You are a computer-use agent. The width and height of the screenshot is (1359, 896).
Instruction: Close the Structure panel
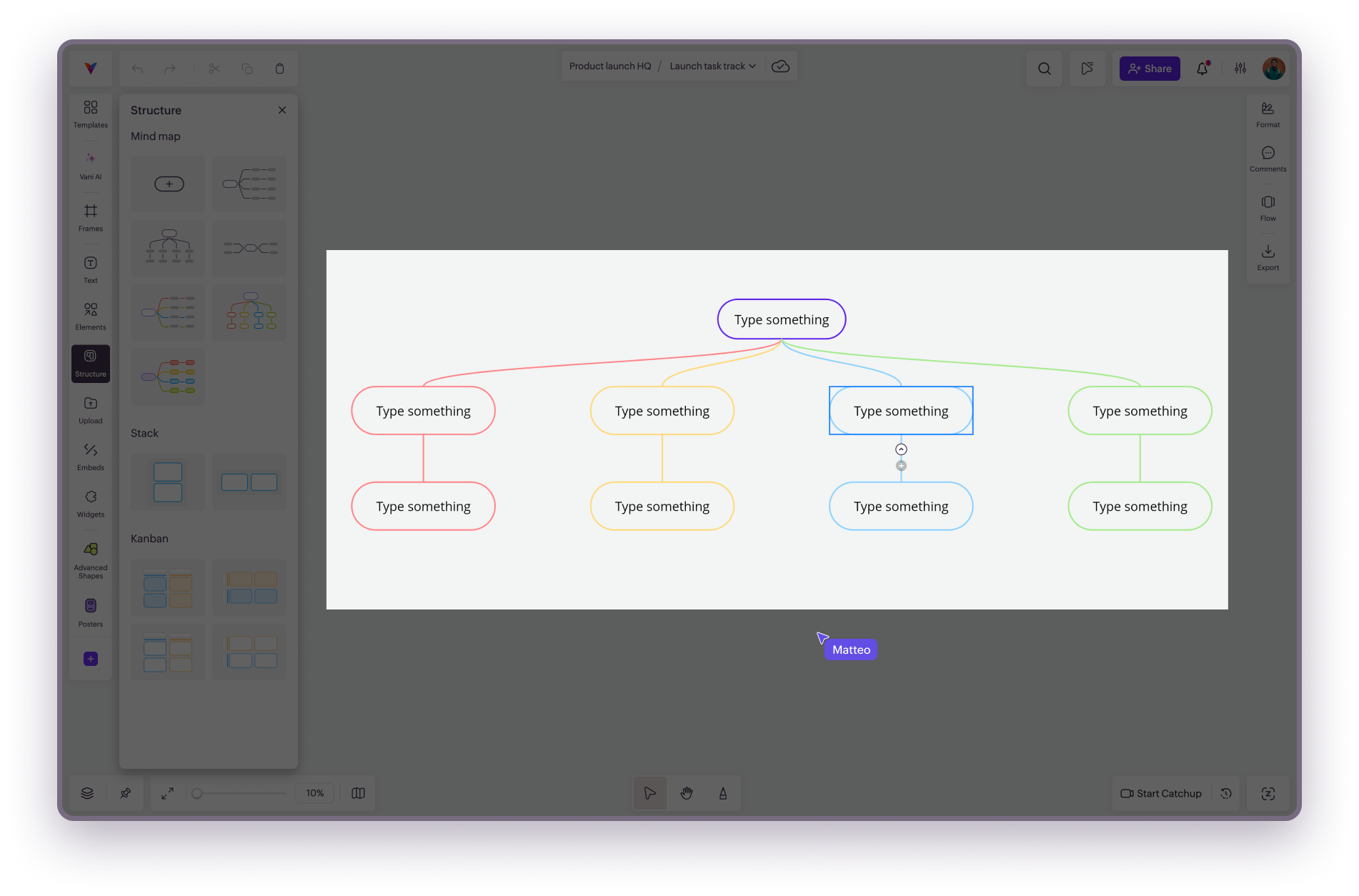282,110
